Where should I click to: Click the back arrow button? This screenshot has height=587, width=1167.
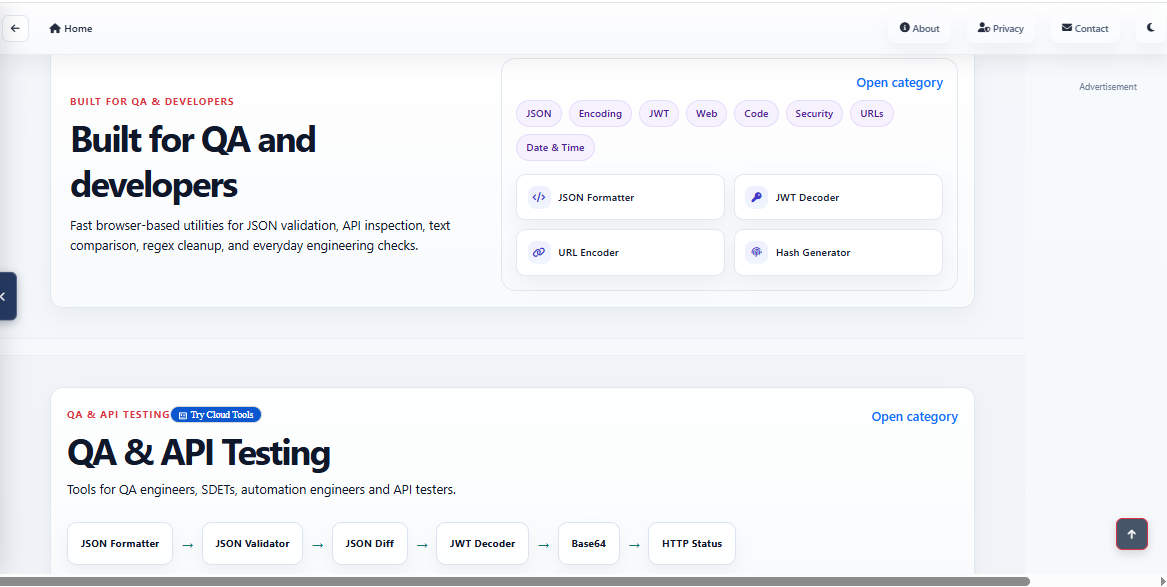point(16,29)
